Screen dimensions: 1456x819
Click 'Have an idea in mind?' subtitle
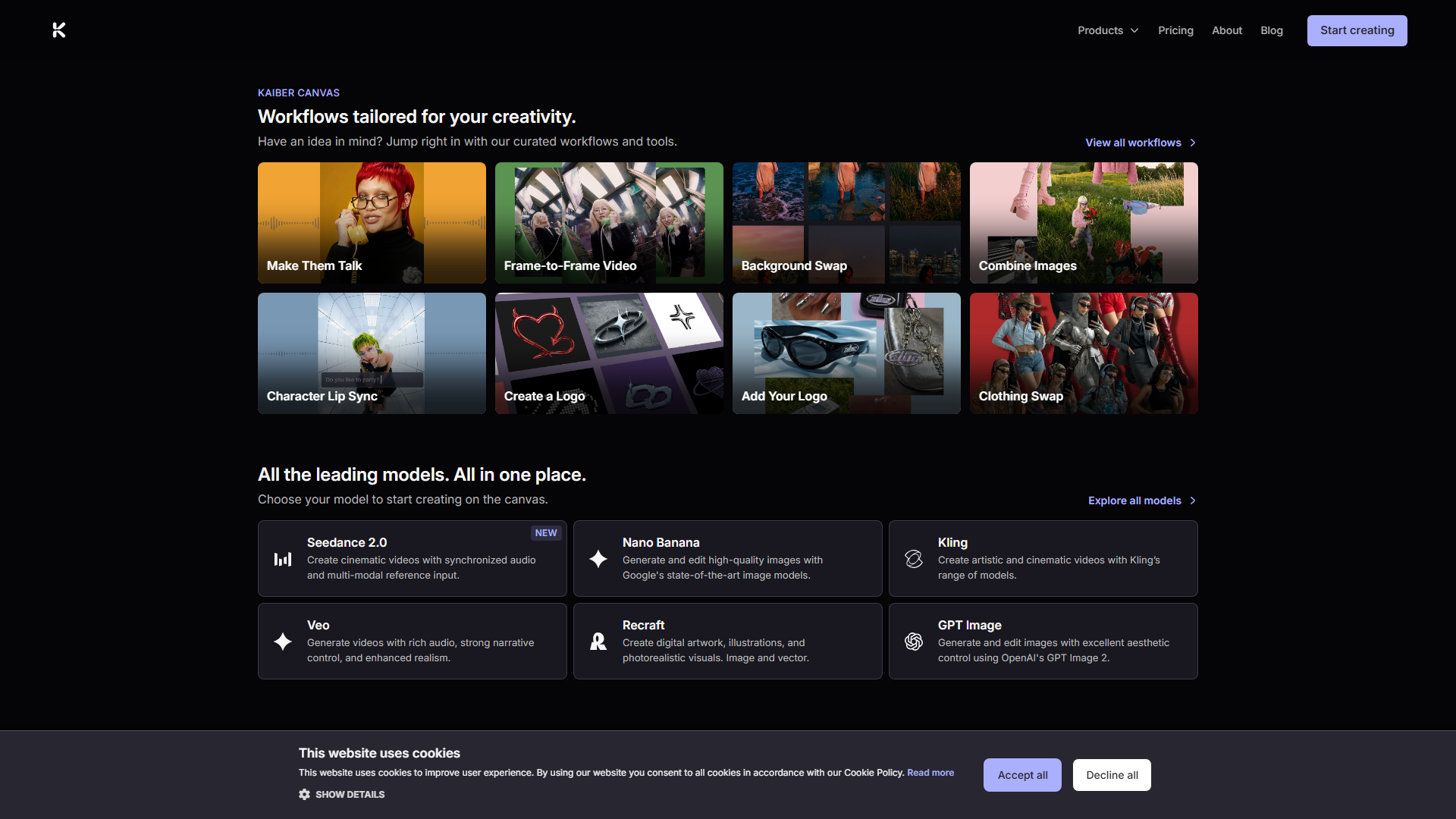pos(467,141)
